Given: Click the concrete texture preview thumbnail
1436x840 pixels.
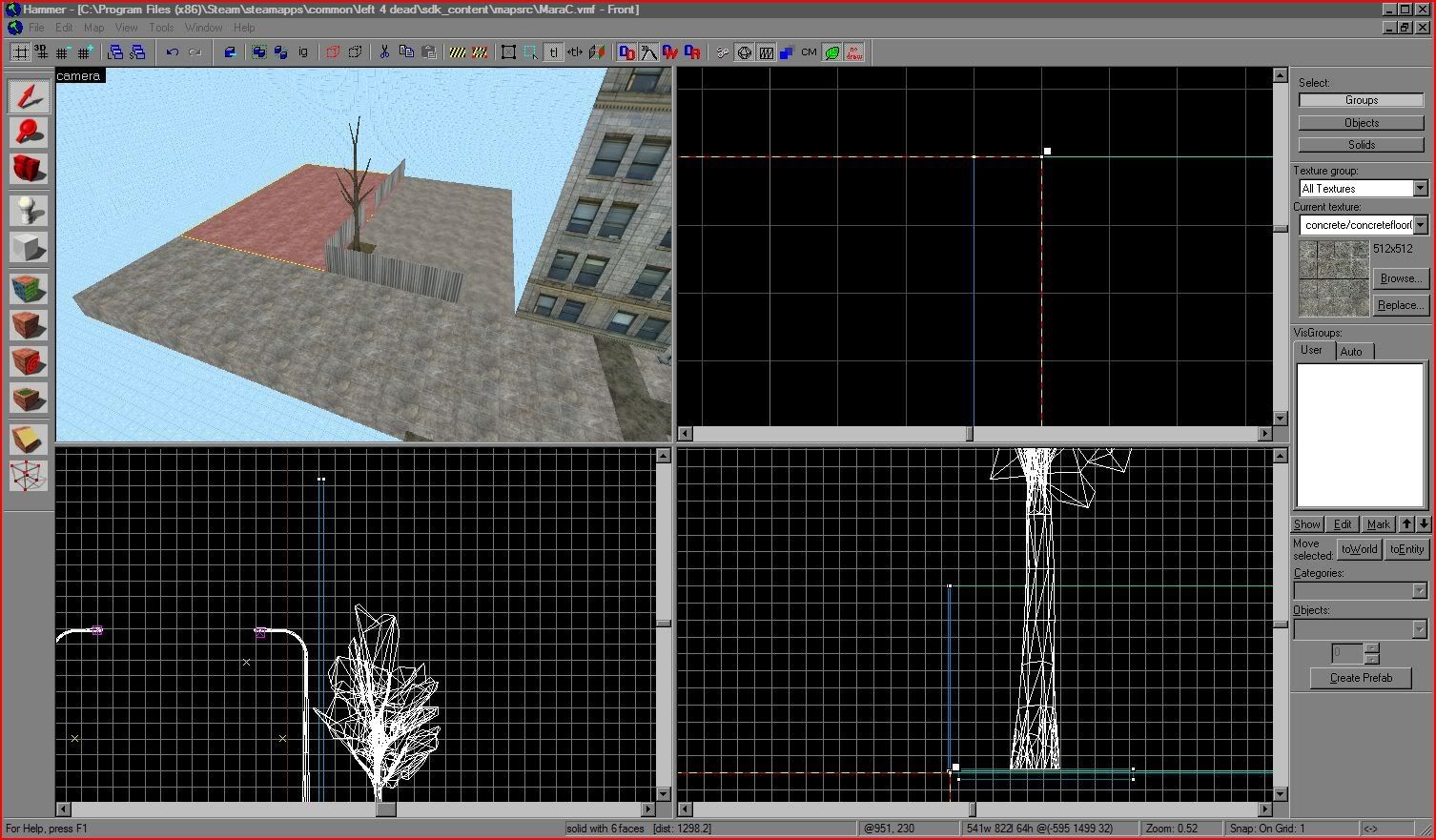Looking at the screenshot, I should 1334,278.
